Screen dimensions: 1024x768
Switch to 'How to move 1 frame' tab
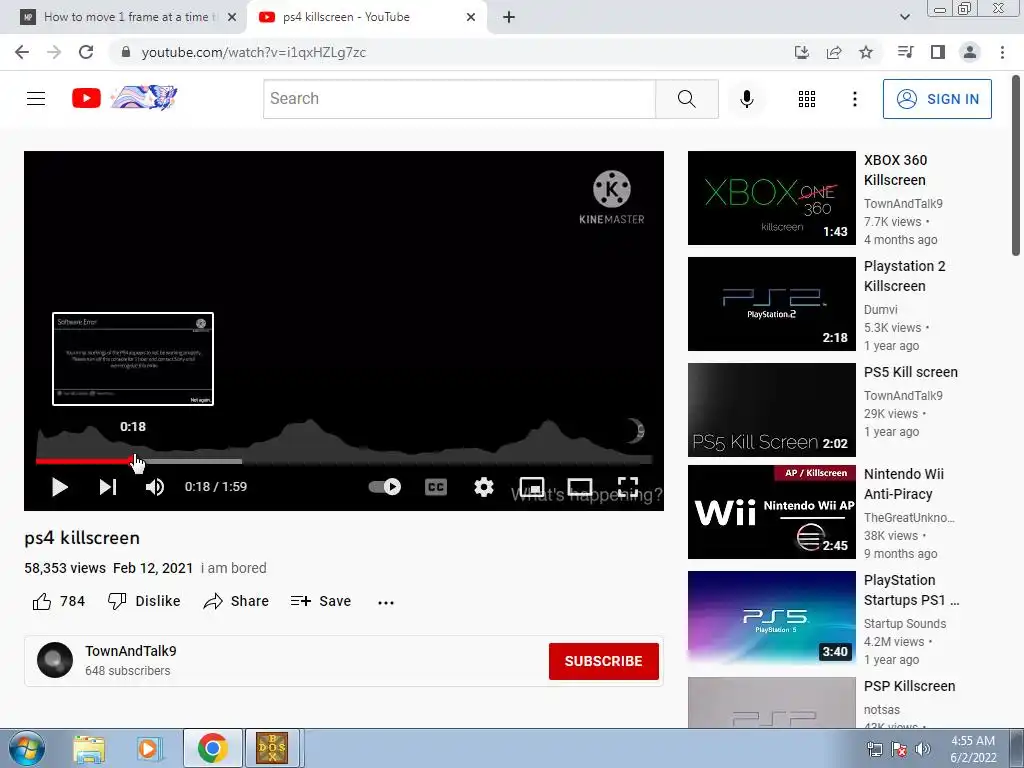click(x=124, y=17)
